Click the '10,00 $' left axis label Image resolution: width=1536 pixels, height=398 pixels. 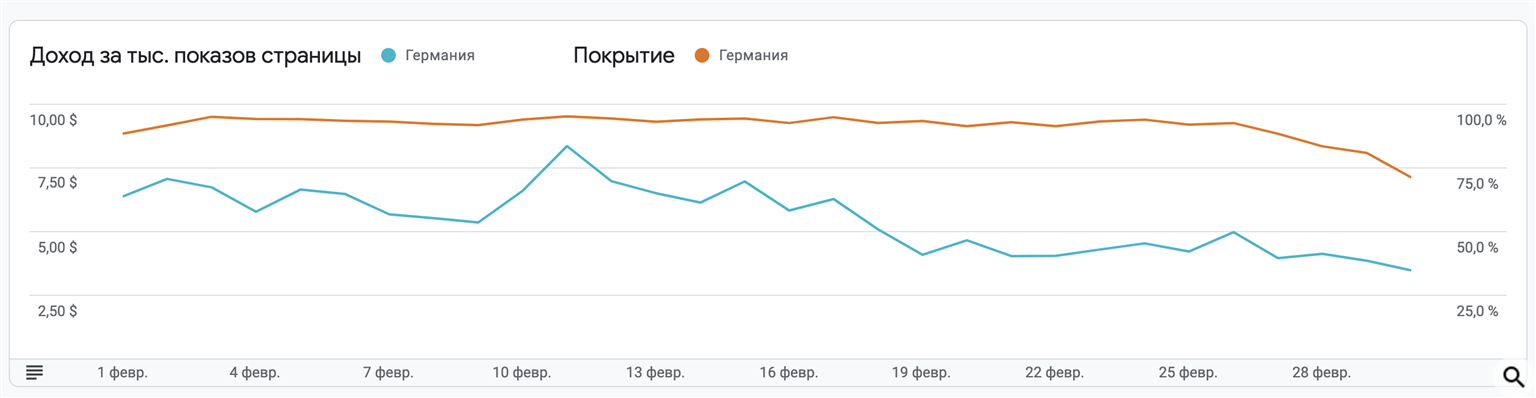[x=53, y=120]
